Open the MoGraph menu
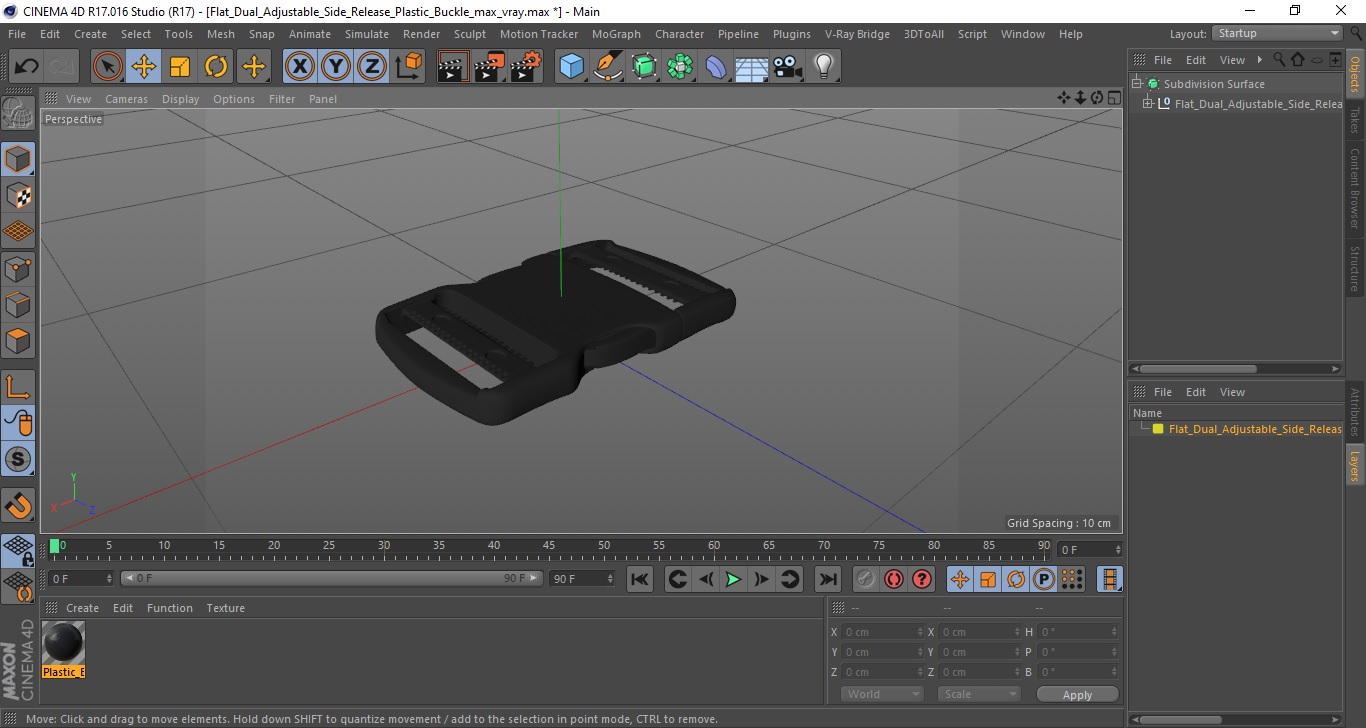1366x728 pixels. point(616,34)
